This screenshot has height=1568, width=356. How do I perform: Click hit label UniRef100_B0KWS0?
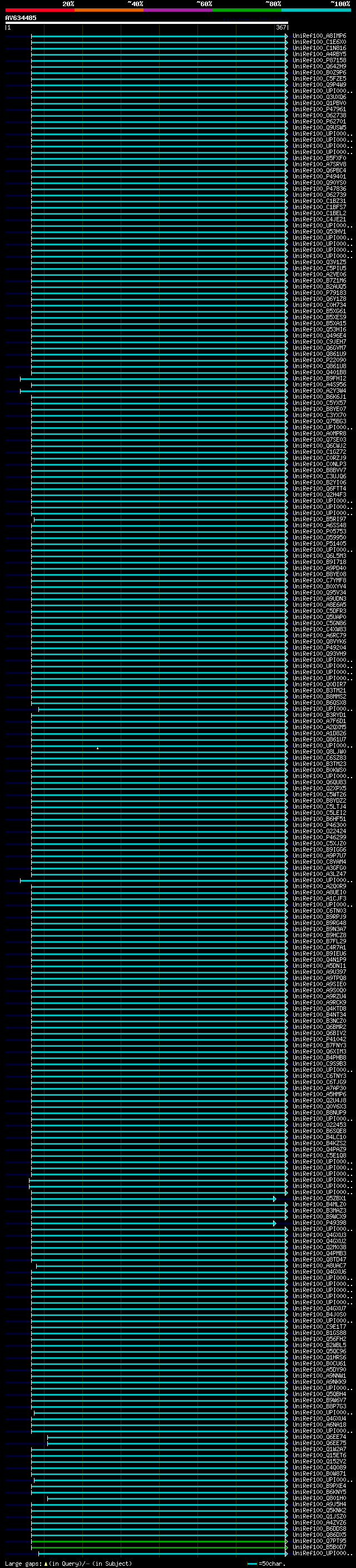click(319, 770)
